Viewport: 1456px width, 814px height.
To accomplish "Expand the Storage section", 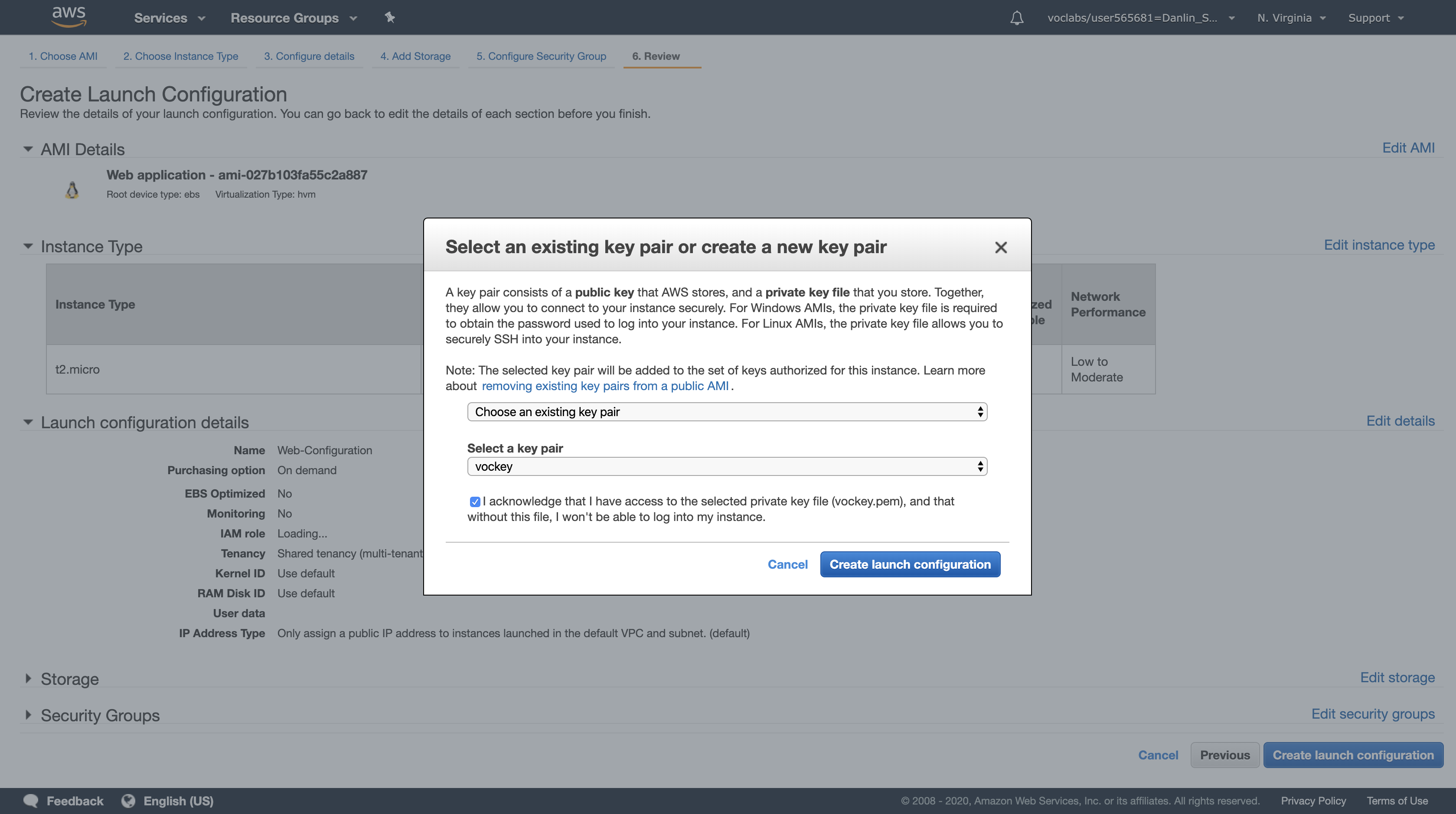I will click(28, 678).
